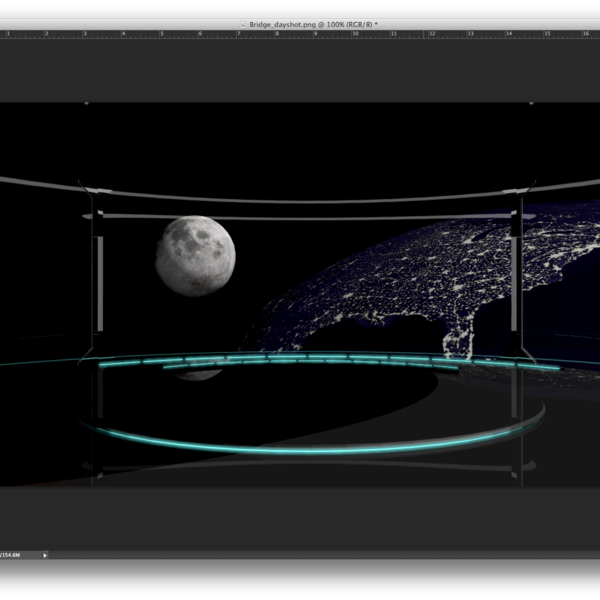Click the left pillar's top joint bracket
The image size is (600, 600).
[x=98, y=190]
